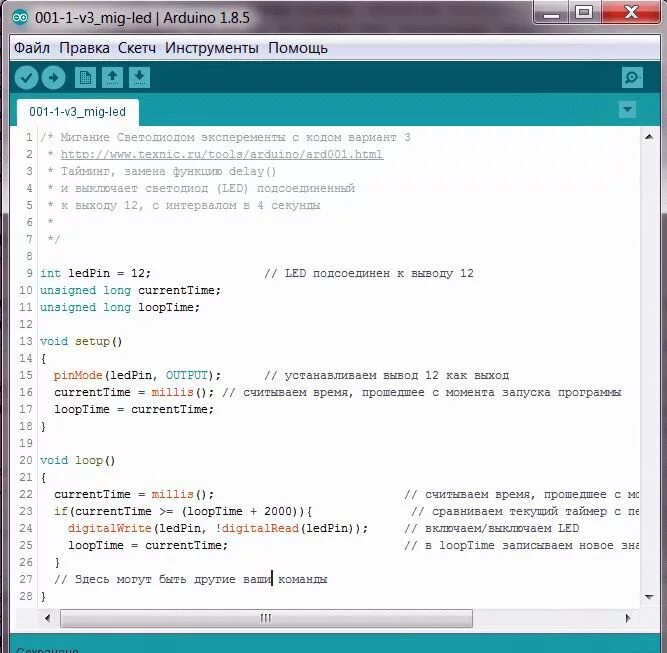Click the vertical scrollbar down arrow
Viewport: 667px width, 653px height.
pyautogui.click(x=649, y=597)
